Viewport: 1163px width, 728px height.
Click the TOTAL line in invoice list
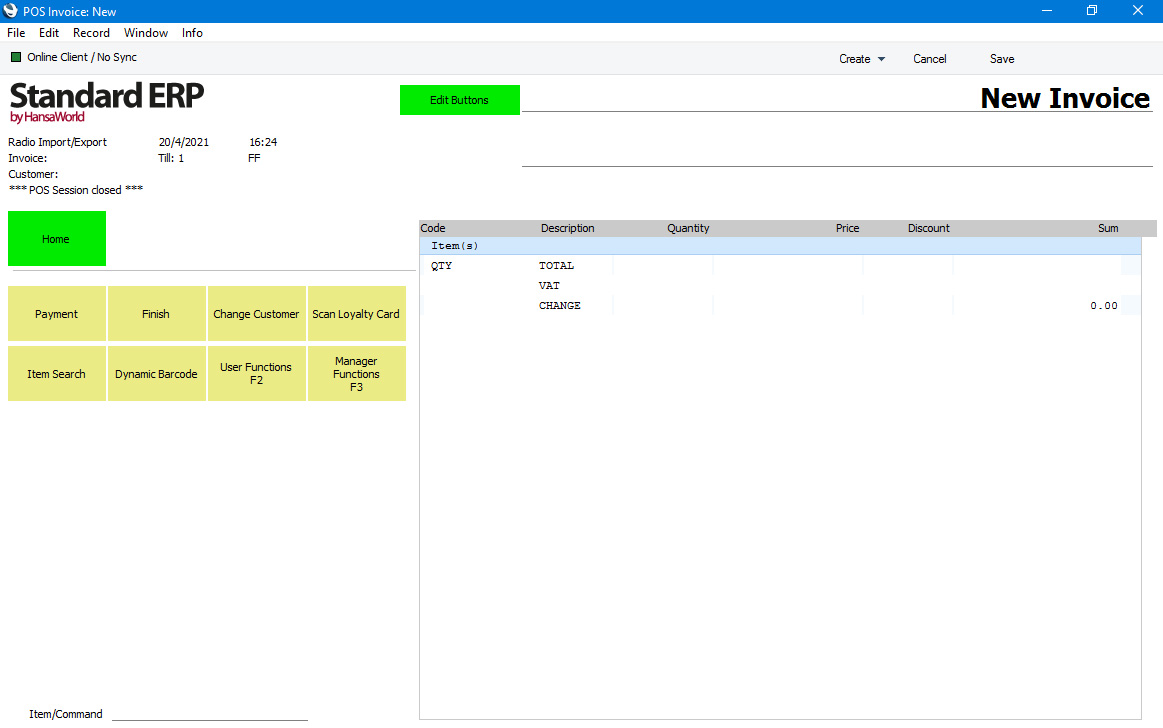click(556, 265)
